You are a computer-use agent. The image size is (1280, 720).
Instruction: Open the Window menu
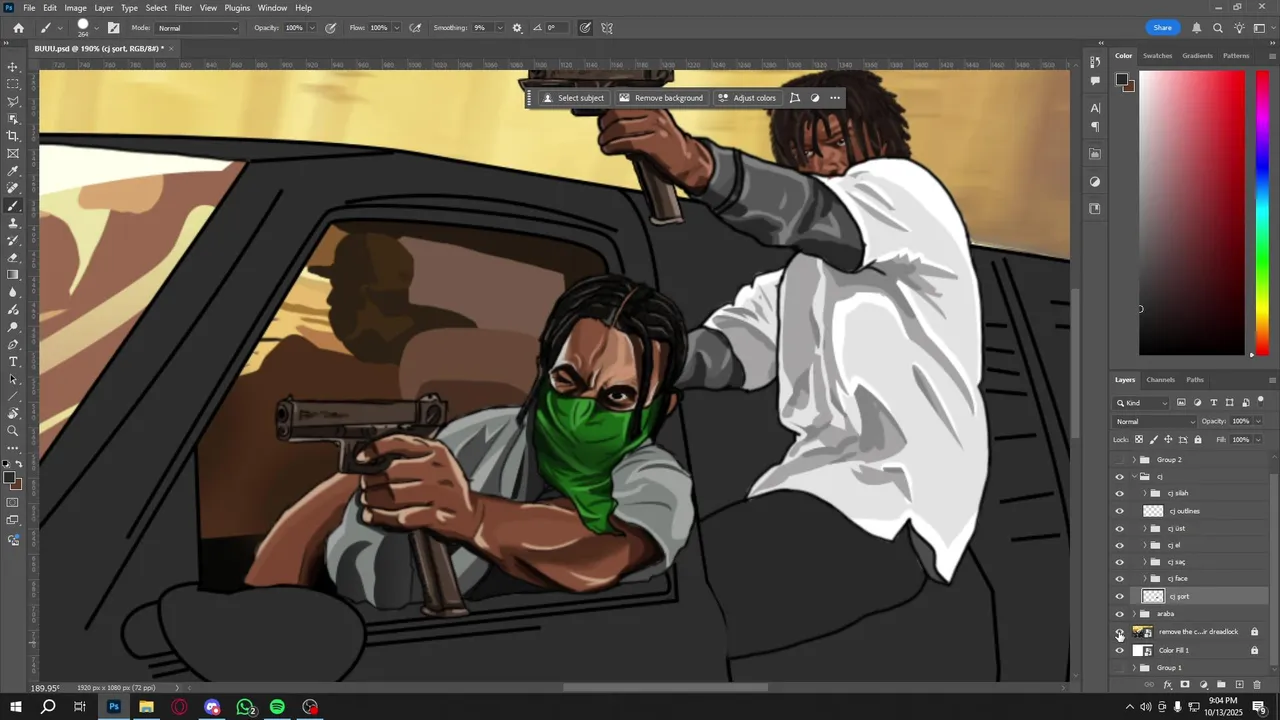pos(272,7)
